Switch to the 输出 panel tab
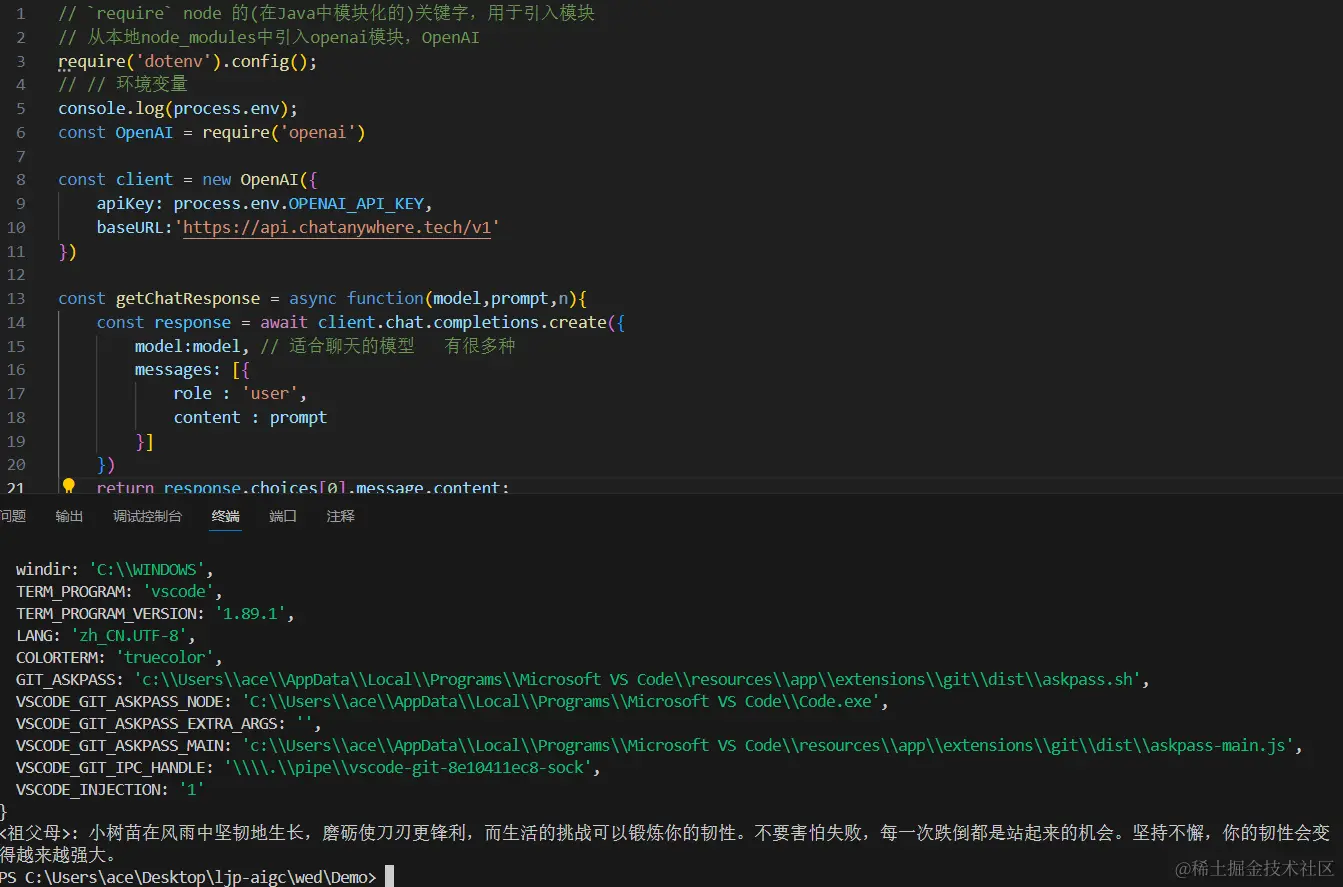Image resolution: width=1343 pixels, height=887 pixels. point(70,516)
